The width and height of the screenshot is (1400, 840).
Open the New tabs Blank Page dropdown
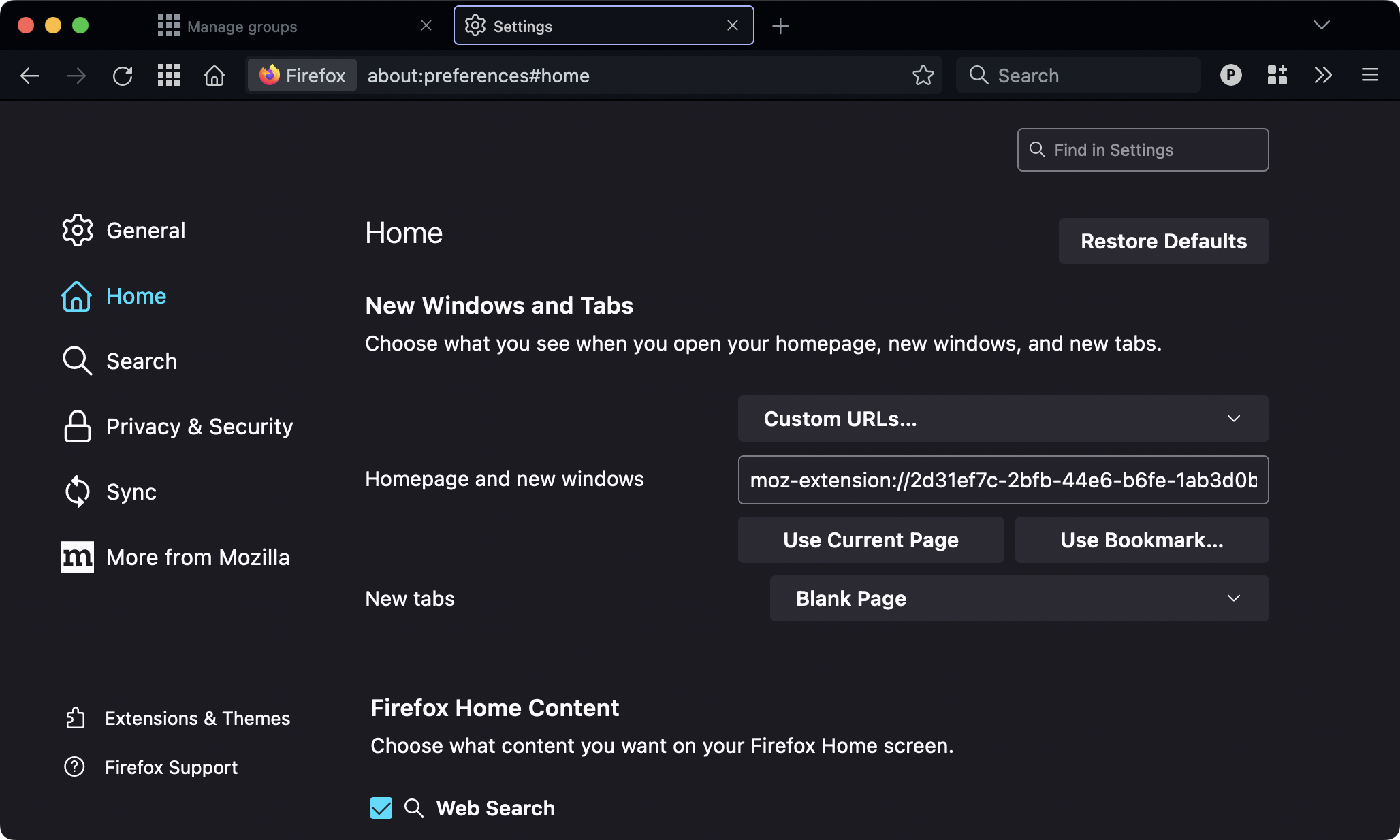(1019, 598)
